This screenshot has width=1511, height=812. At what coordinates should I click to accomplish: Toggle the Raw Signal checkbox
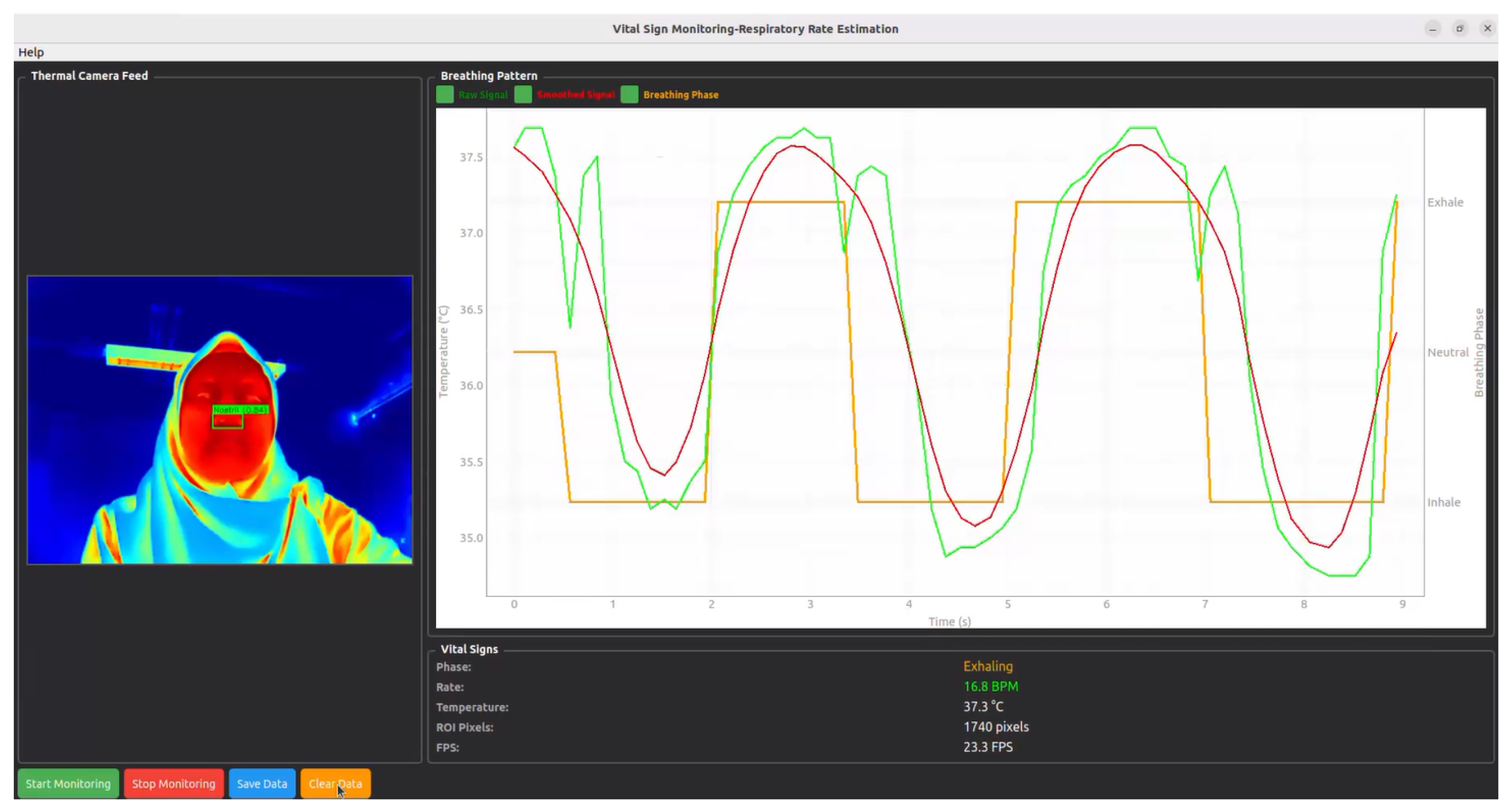click(x=445, y=94)
